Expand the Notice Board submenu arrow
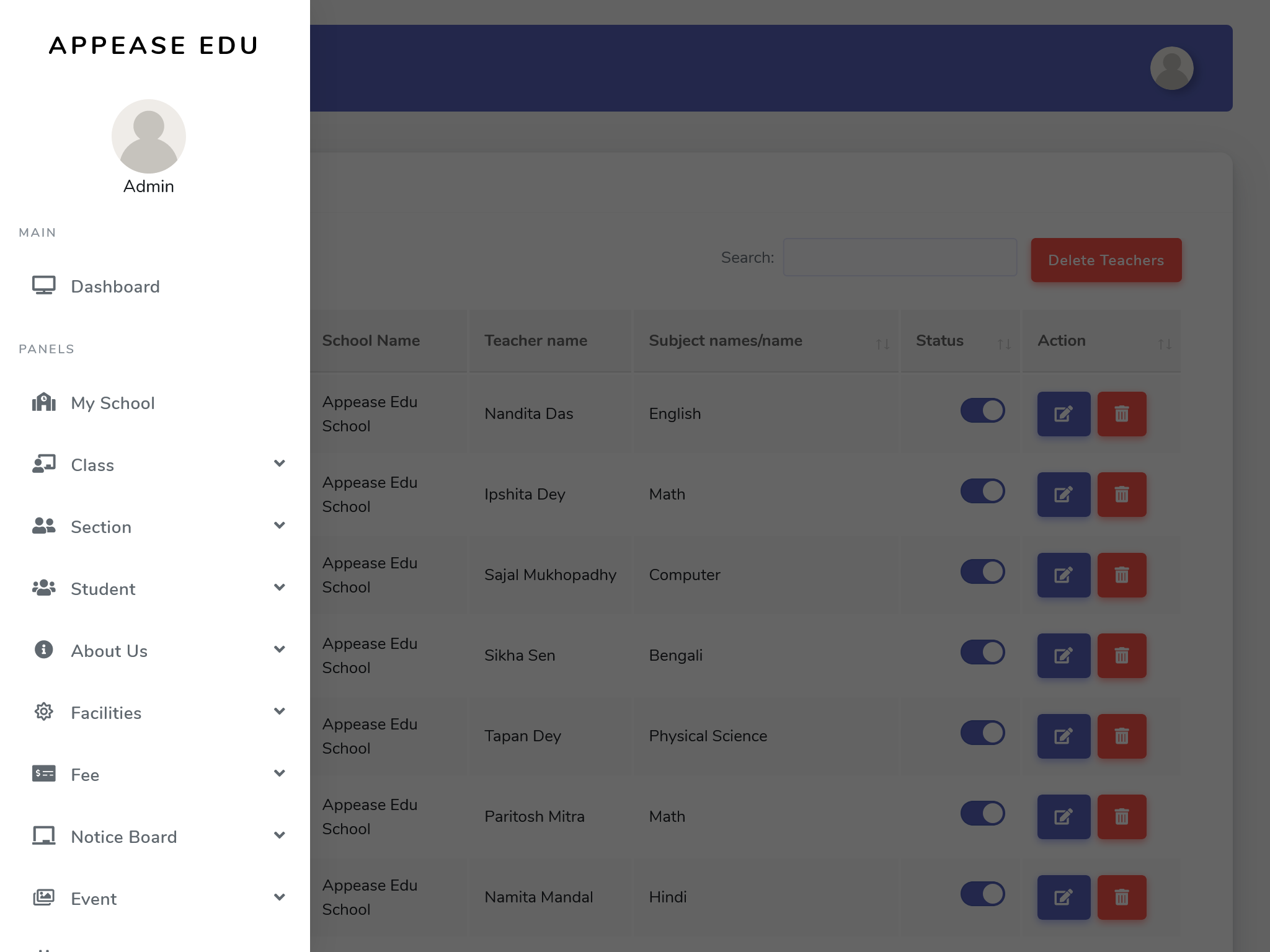 tap(280, 835)
